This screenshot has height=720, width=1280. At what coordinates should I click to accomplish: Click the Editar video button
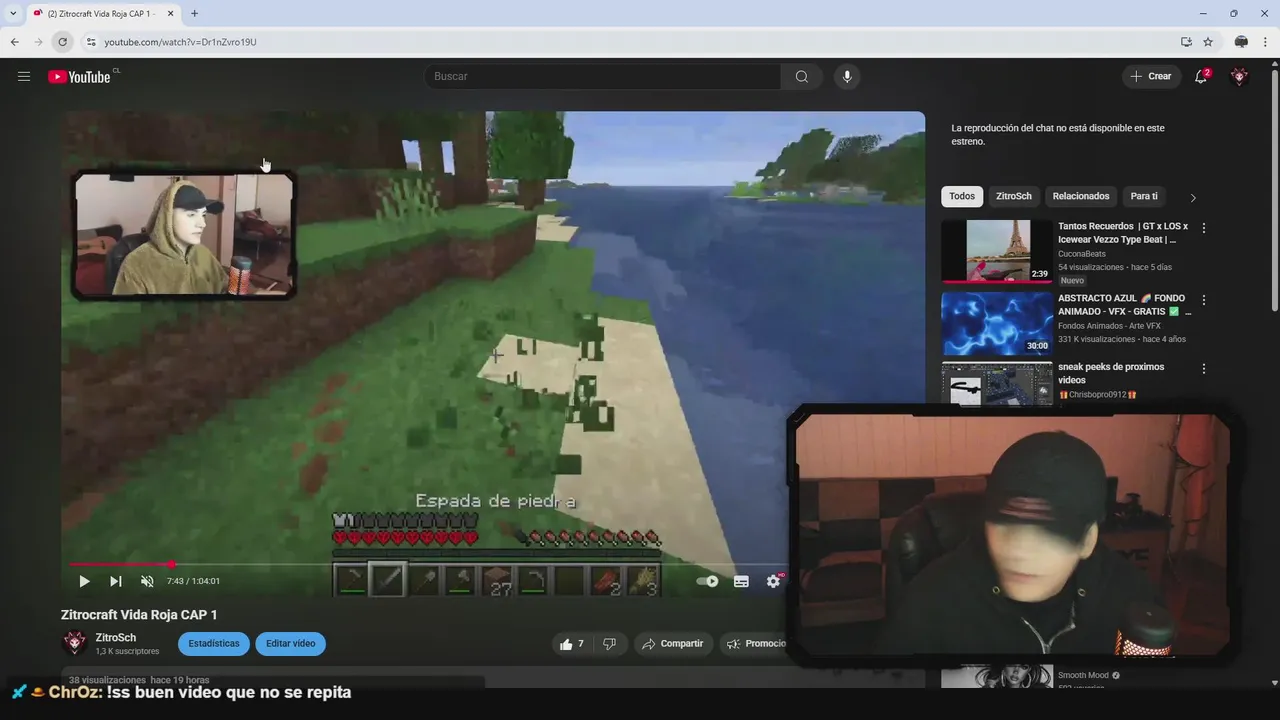click(x=290, y=644)
